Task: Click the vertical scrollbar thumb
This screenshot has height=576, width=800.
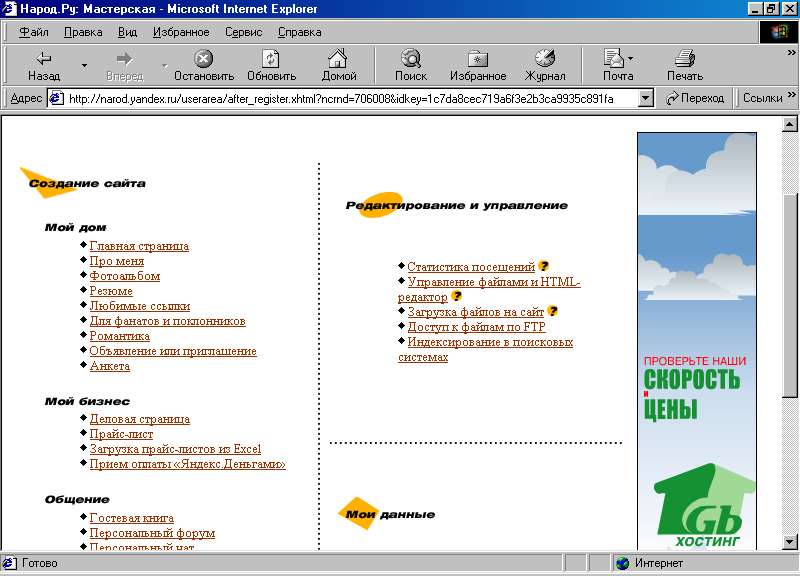Action: click(x=789, y=295)
